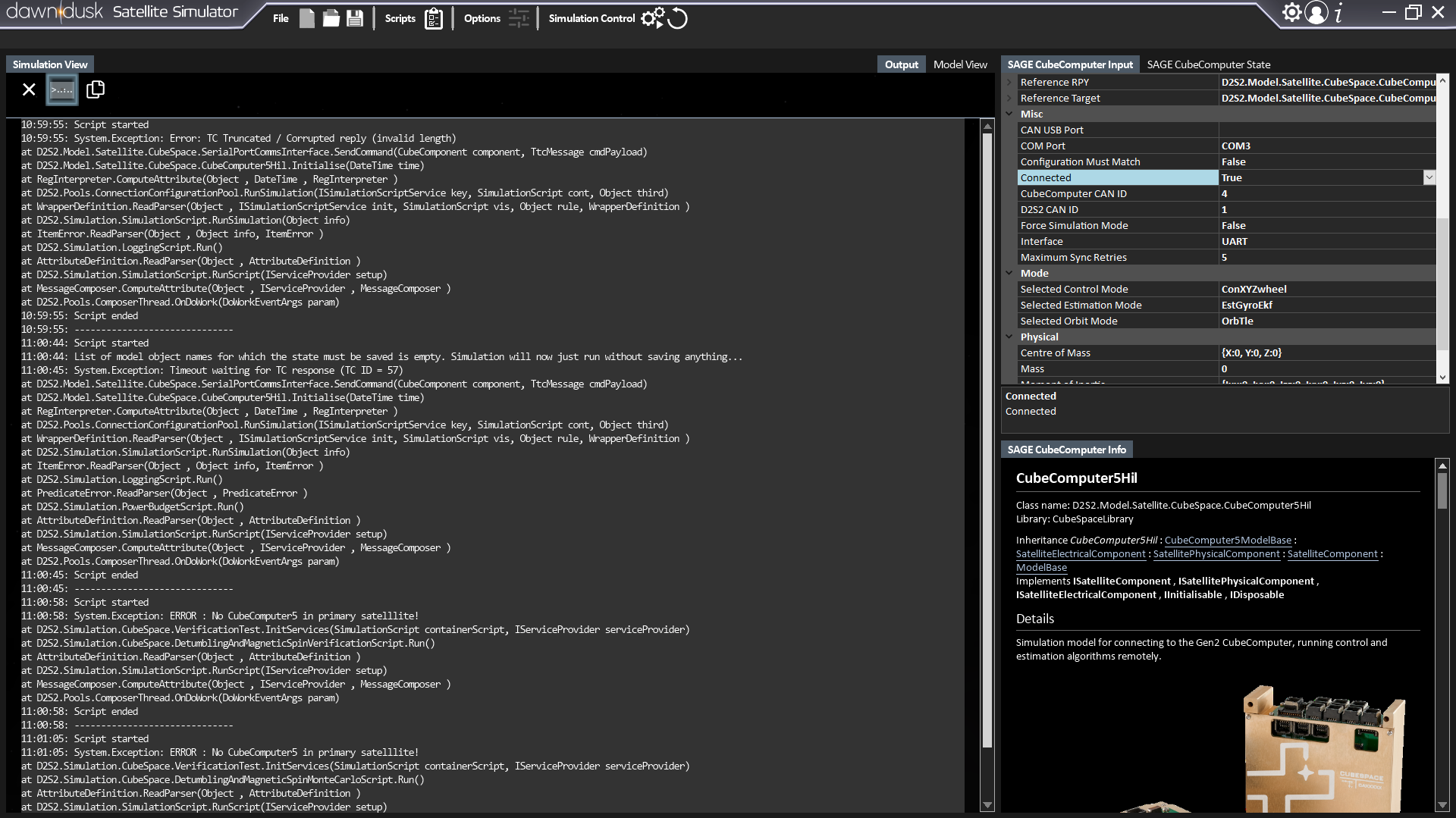Image resolution: width=1456 pixels, height=818 pixels.
Task: Switch to the Model View tab
Action: (960, 64)
